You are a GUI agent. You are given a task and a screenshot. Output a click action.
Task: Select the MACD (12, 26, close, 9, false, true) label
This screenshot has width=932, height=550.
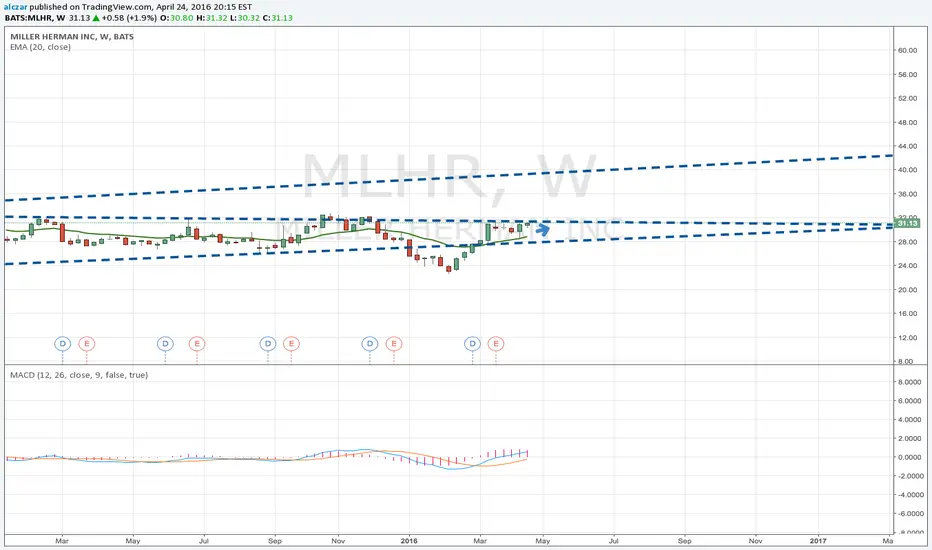tap(79, 375)
